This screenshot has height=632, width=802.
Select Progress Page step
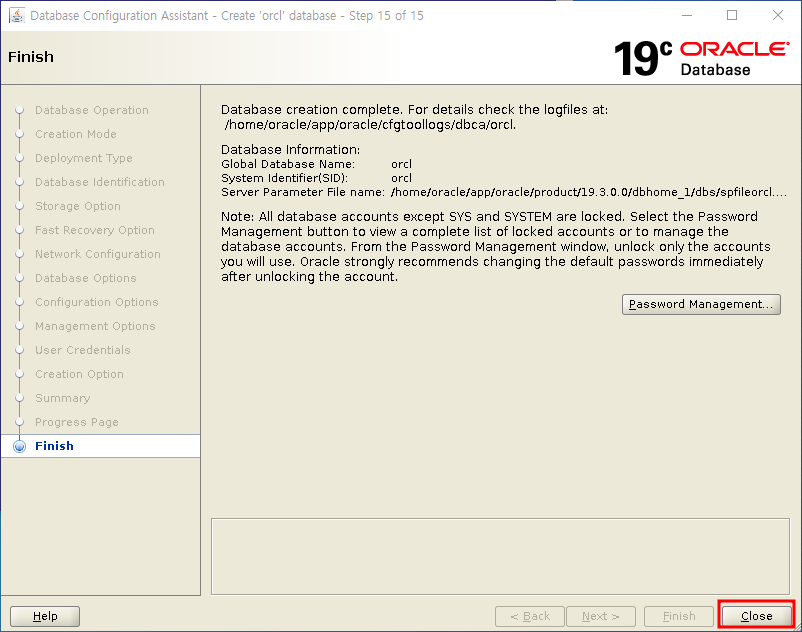click(77, 422)
